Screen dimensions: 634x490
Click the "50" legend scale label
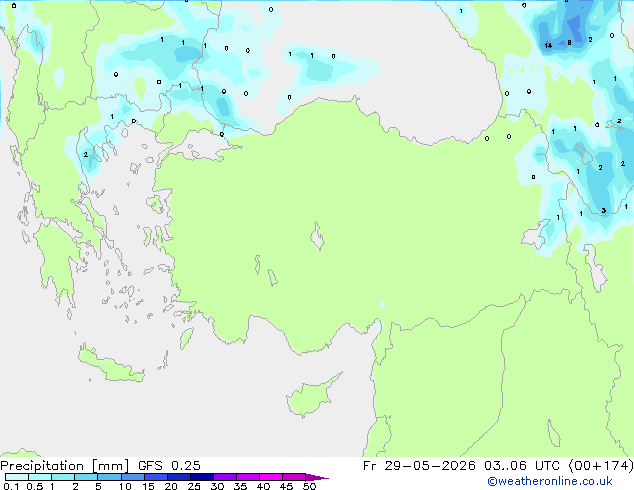309,486
